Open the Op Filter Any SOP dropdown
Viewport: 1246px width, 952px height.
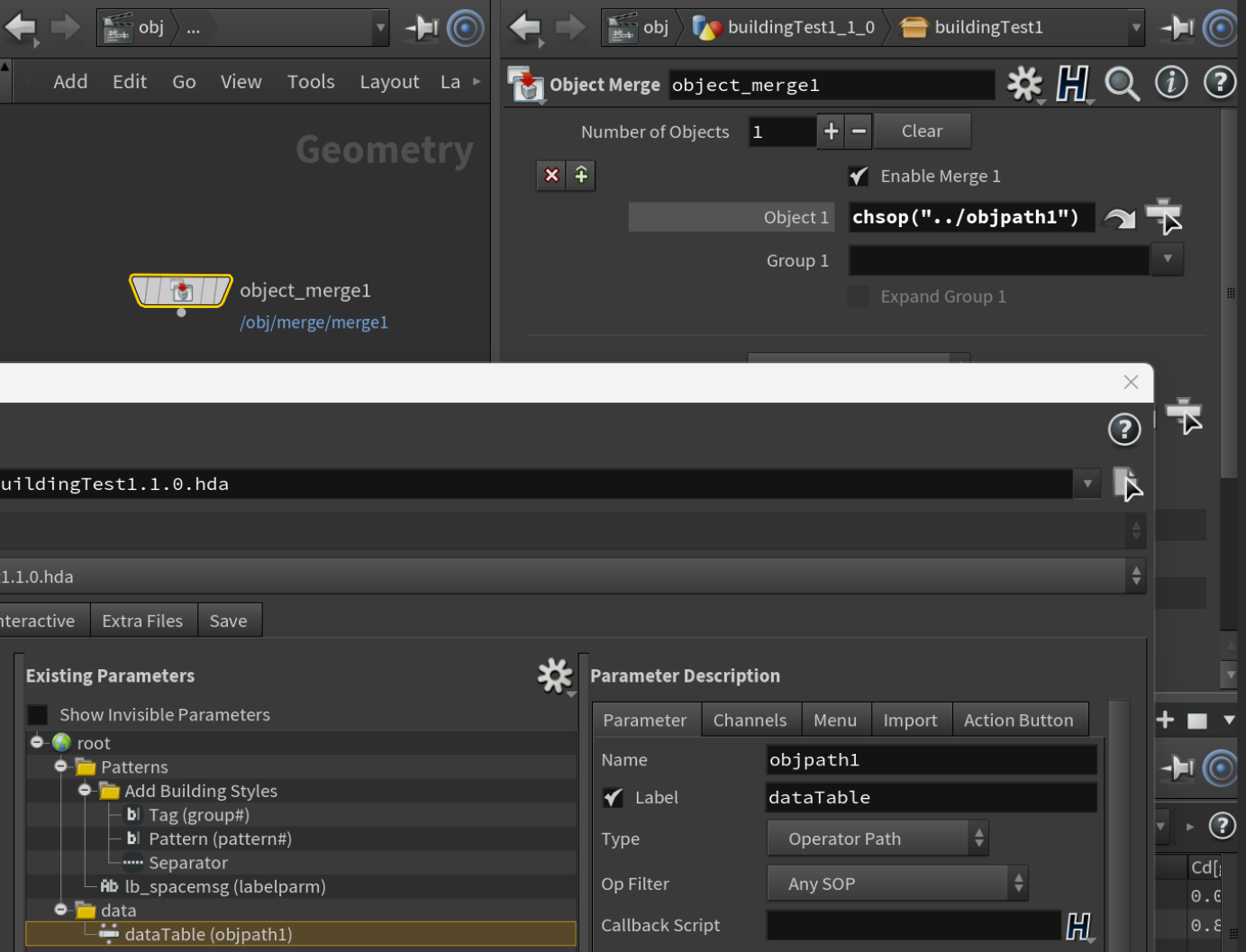pos(897,884)
